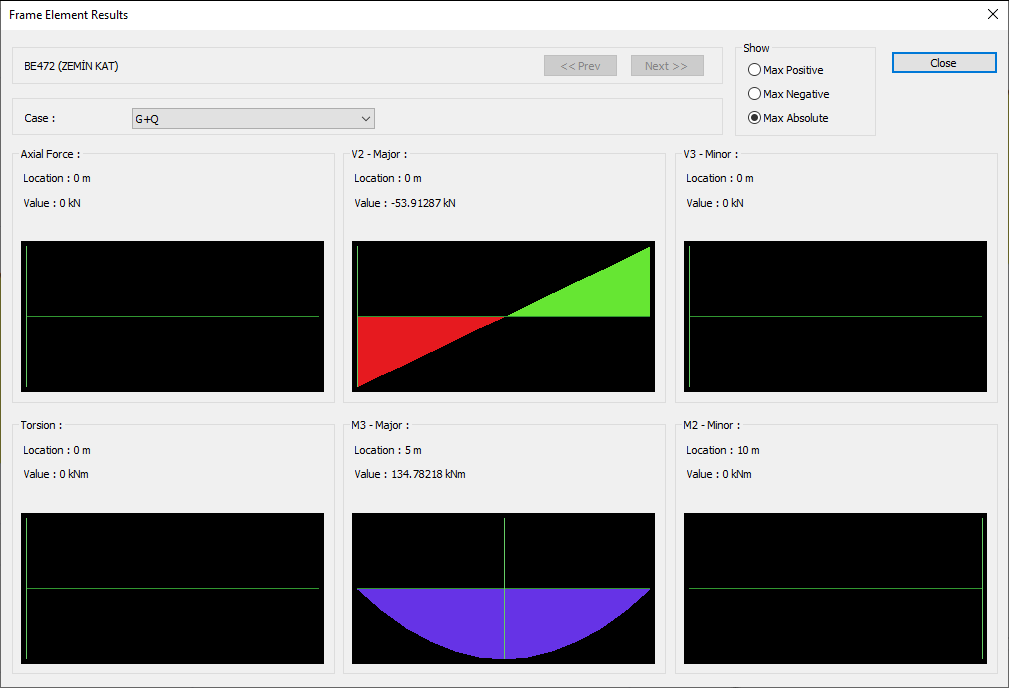Screen dimensions: 1009x688
Task: Choose the Max Negative option
Action: [755, 94]
